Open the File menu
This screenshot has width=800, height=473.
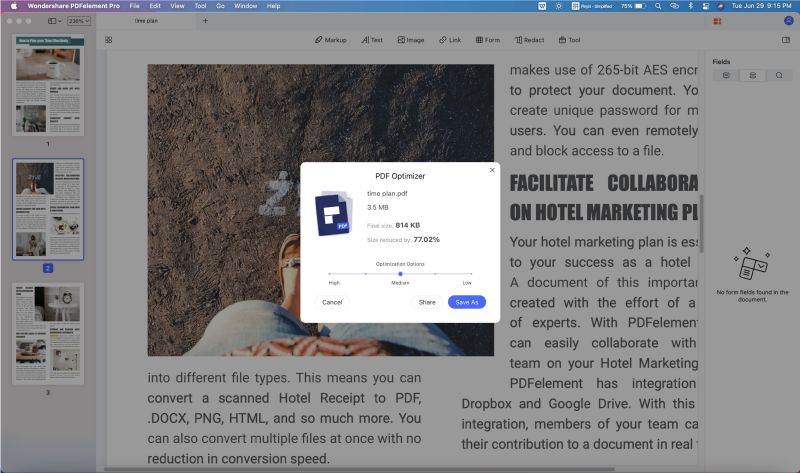click(x=134, y=6)
